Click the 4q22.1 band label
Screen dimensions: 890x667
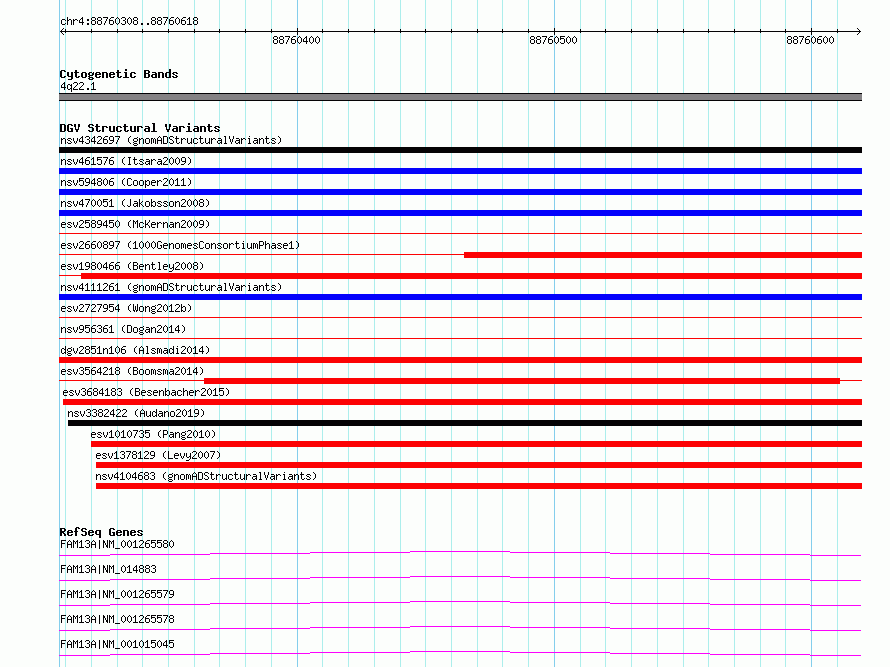78,86
